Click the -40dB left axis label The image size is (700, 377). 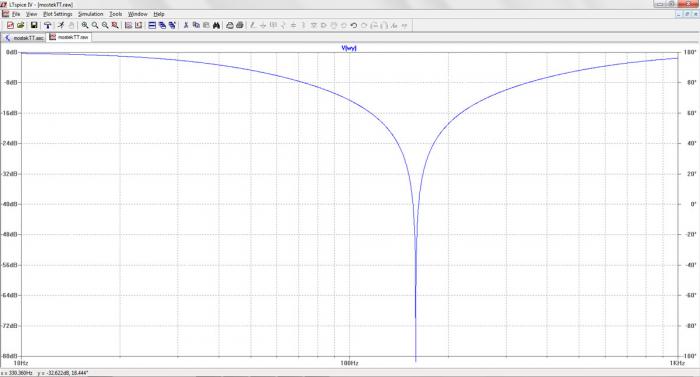10,204
